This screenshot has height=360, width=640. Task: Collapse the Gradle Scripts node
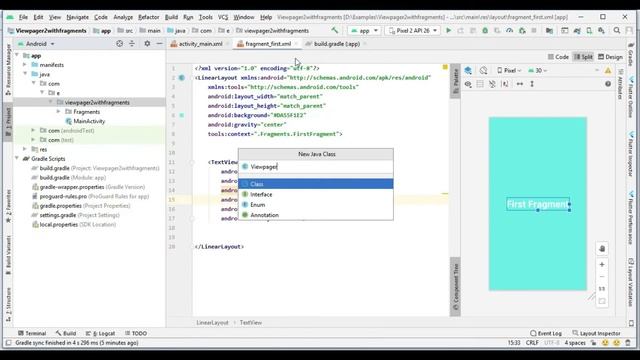17,159
